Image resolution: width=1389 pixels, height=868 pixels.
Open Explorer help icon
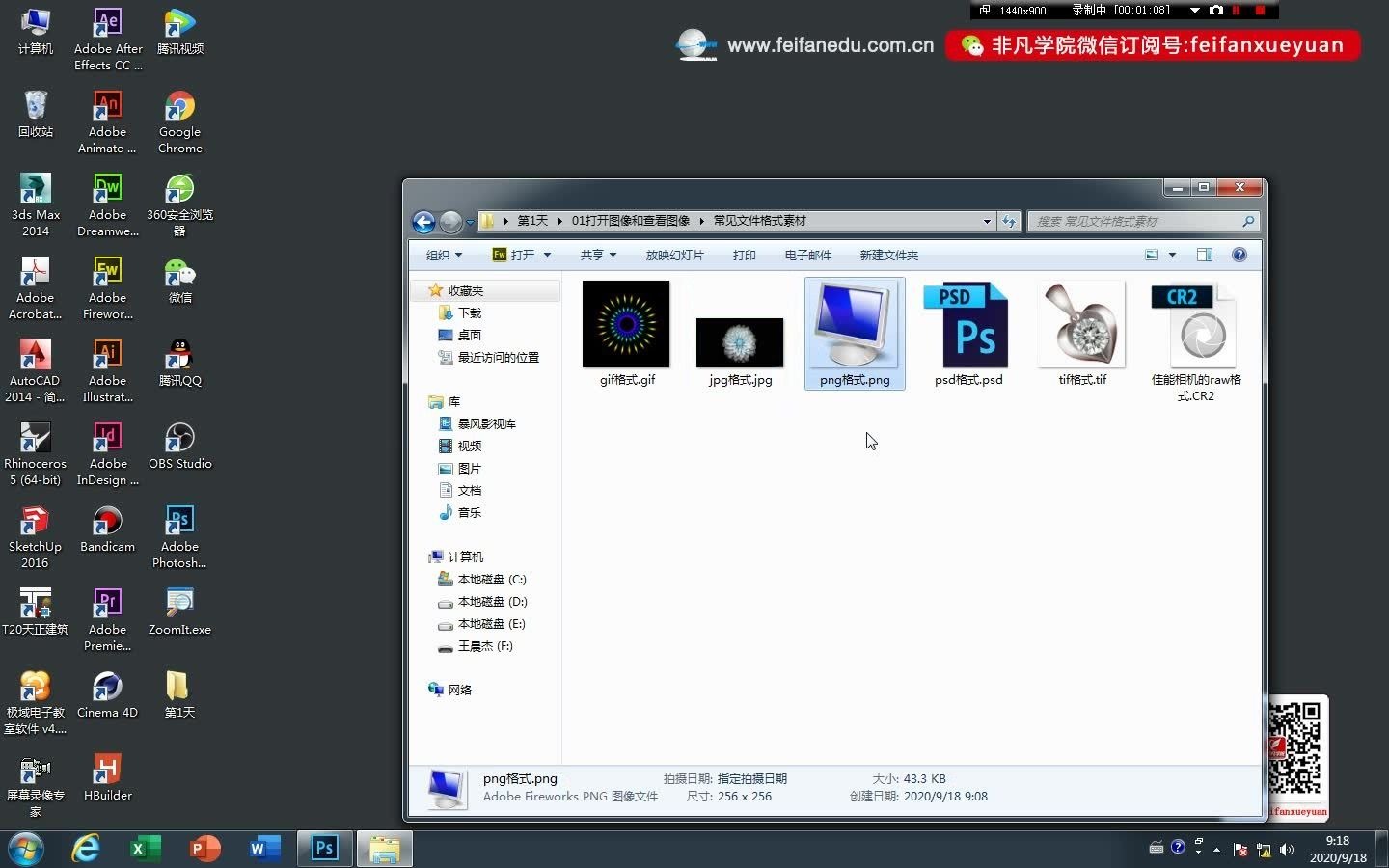click(1239, 255)
